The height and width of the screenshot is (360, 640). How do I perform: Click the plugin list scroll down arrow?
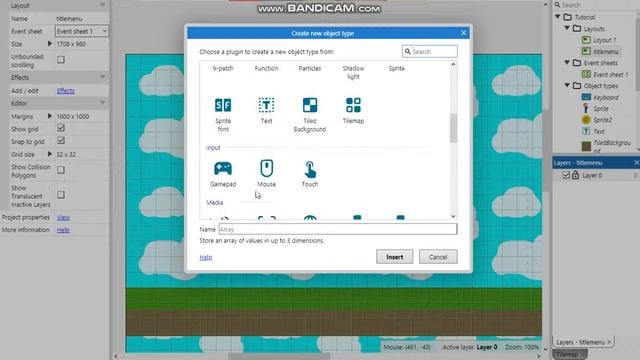tap(453, 216)
